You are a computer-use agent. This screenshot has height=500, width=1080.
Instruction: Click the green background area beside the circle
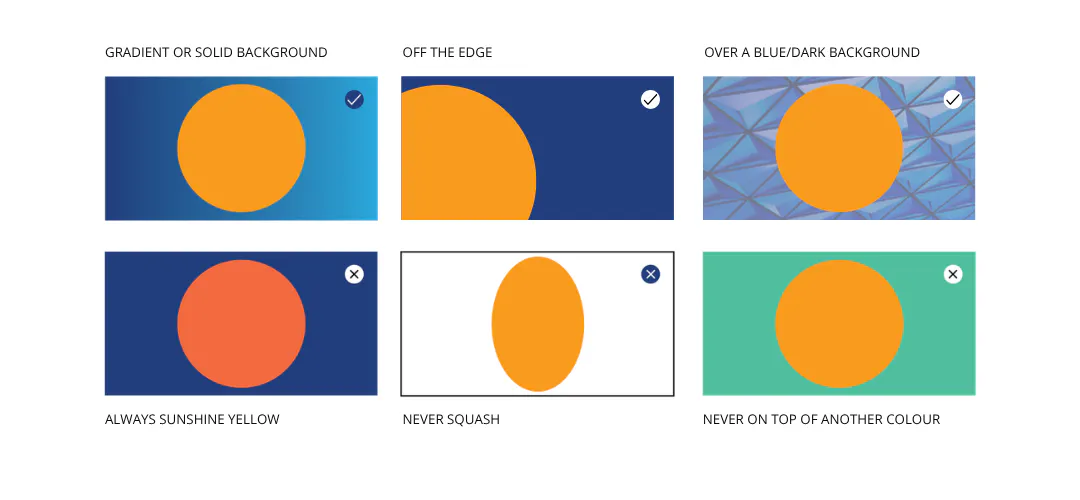(x=737, y=324)
